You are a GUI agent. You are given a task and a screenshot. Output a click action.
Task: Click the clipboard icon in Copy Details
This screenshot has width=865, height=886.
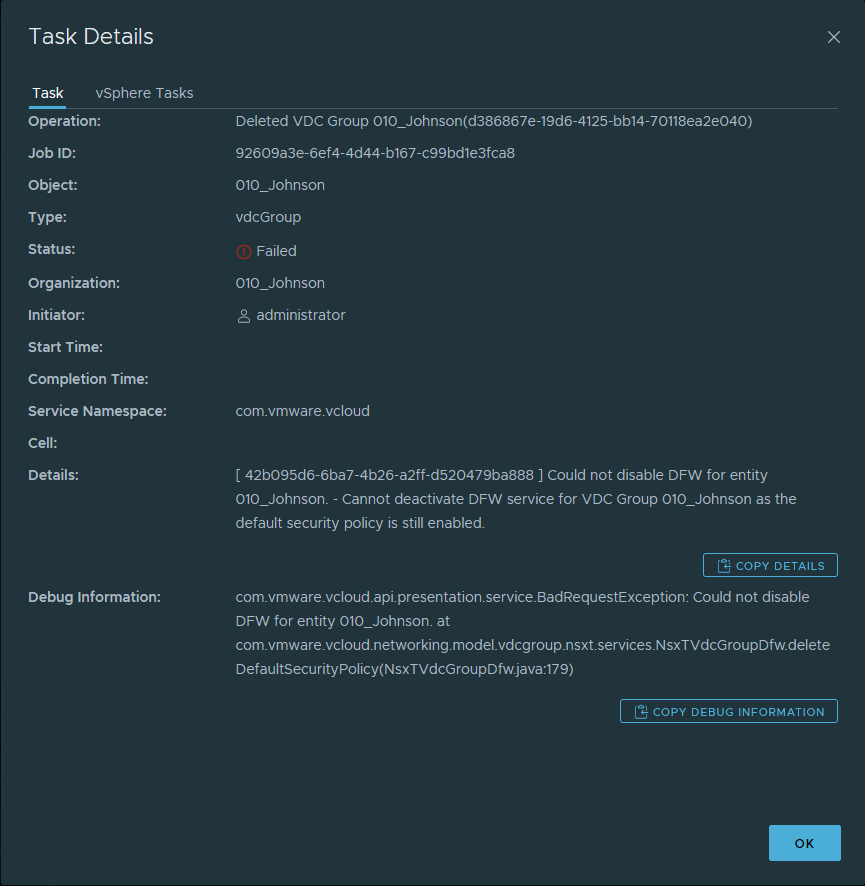724,566
